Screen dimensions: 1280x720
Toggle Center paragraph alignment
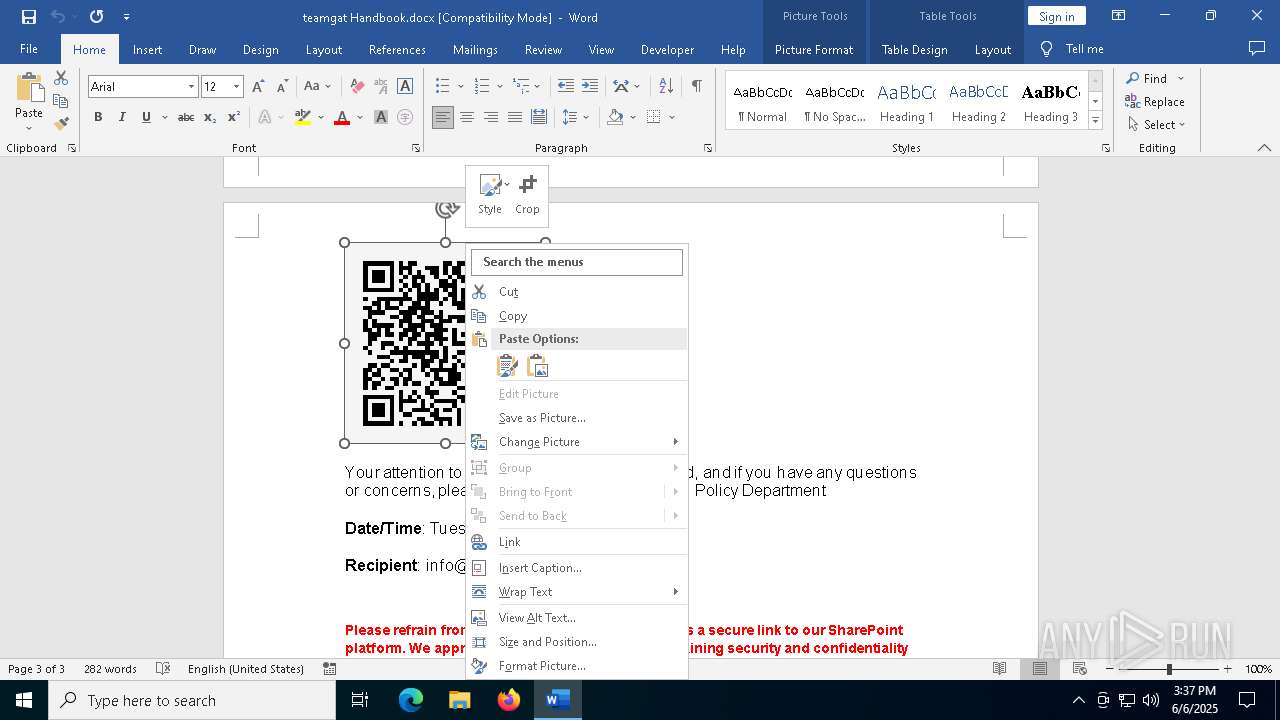point(467,117)
